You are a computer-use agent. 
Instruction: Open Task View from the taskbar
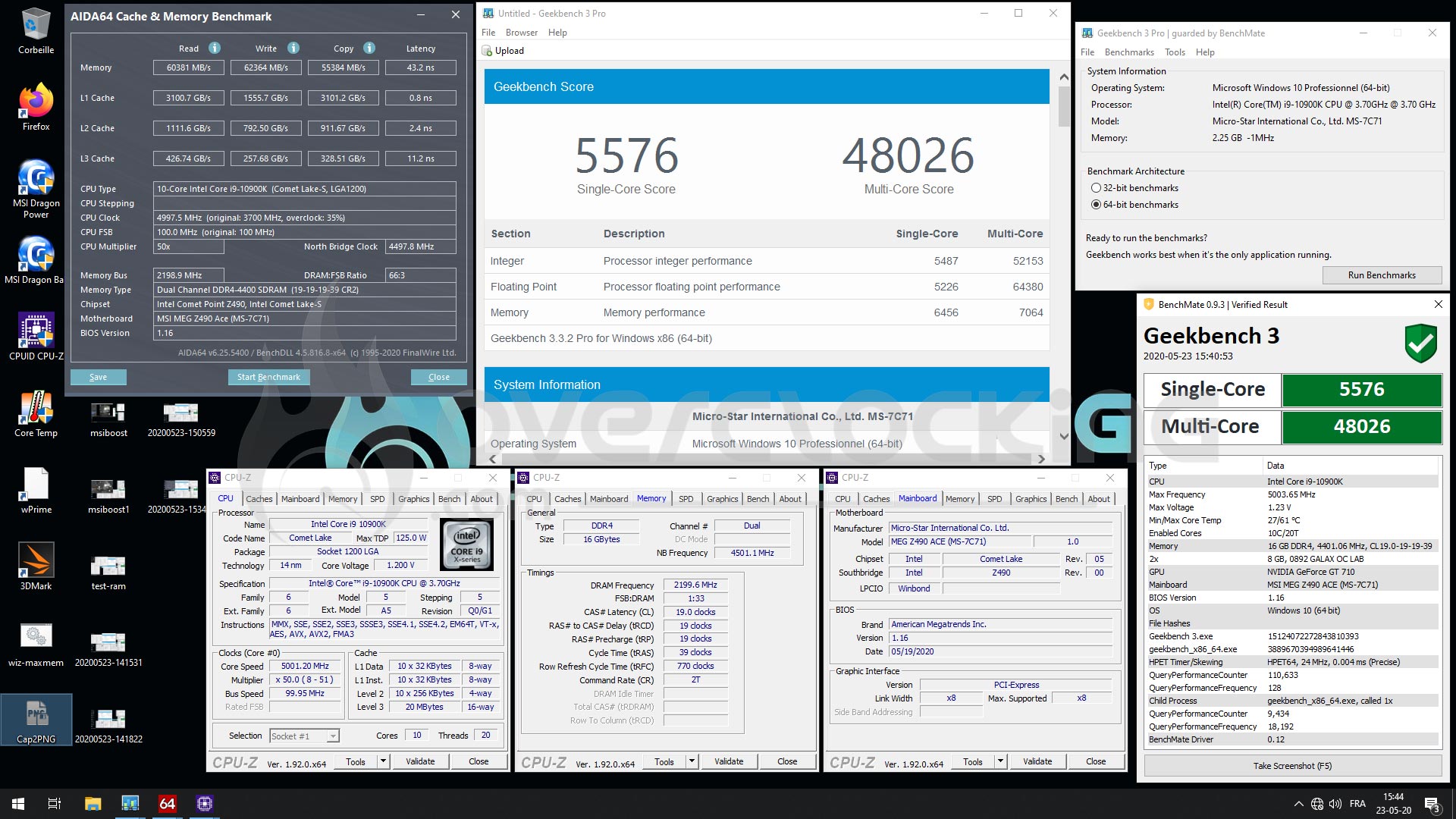point(55,803)
